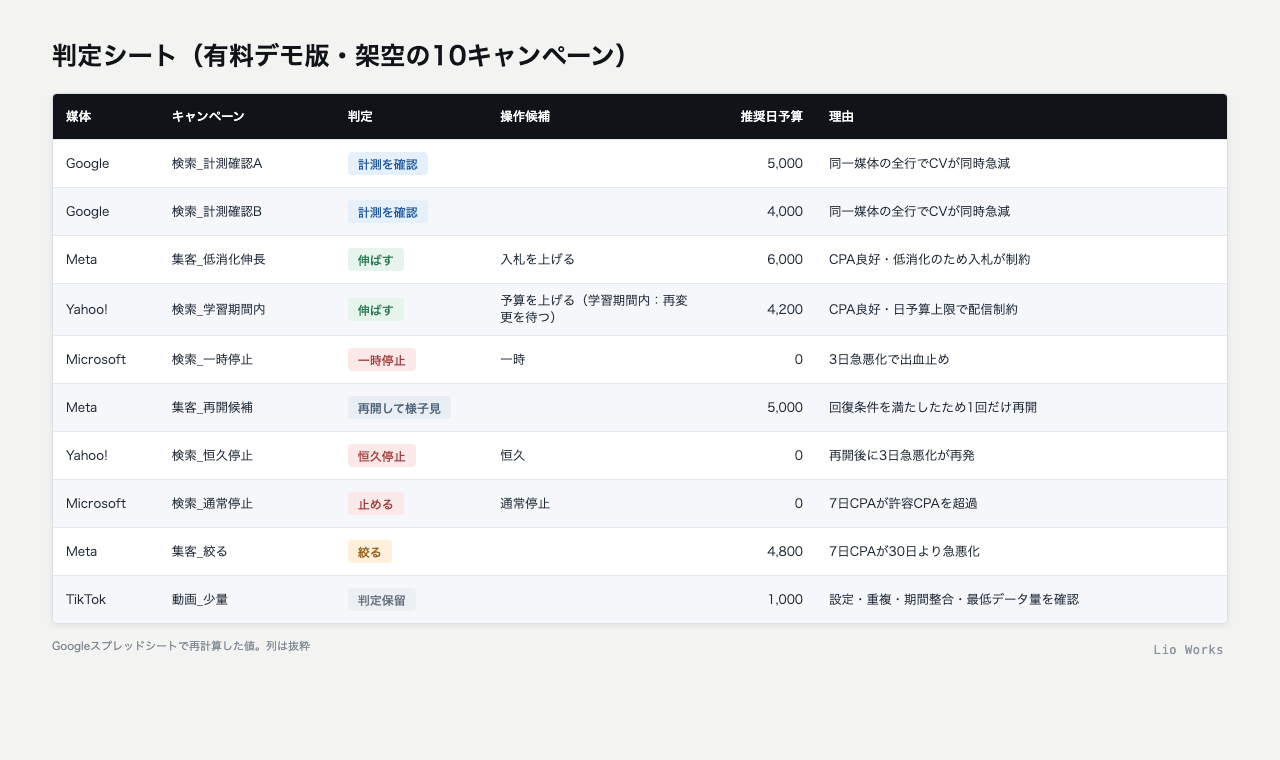The height and width of the screenshot is (760, 1280).
Task: Click the red 一時停止 badge
Action: pos(382,360)
